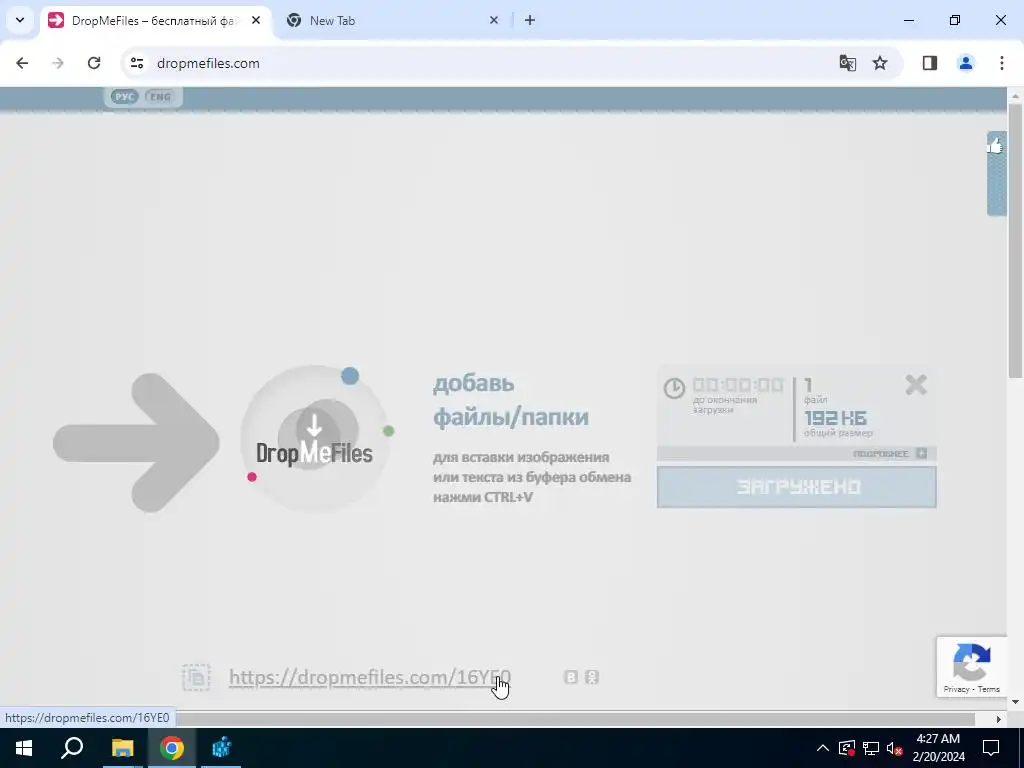Click the ЗАГРУЖЕНО button
This screenshot has height=768, width=1024.
pyautogui.click(x=796, y=487)
